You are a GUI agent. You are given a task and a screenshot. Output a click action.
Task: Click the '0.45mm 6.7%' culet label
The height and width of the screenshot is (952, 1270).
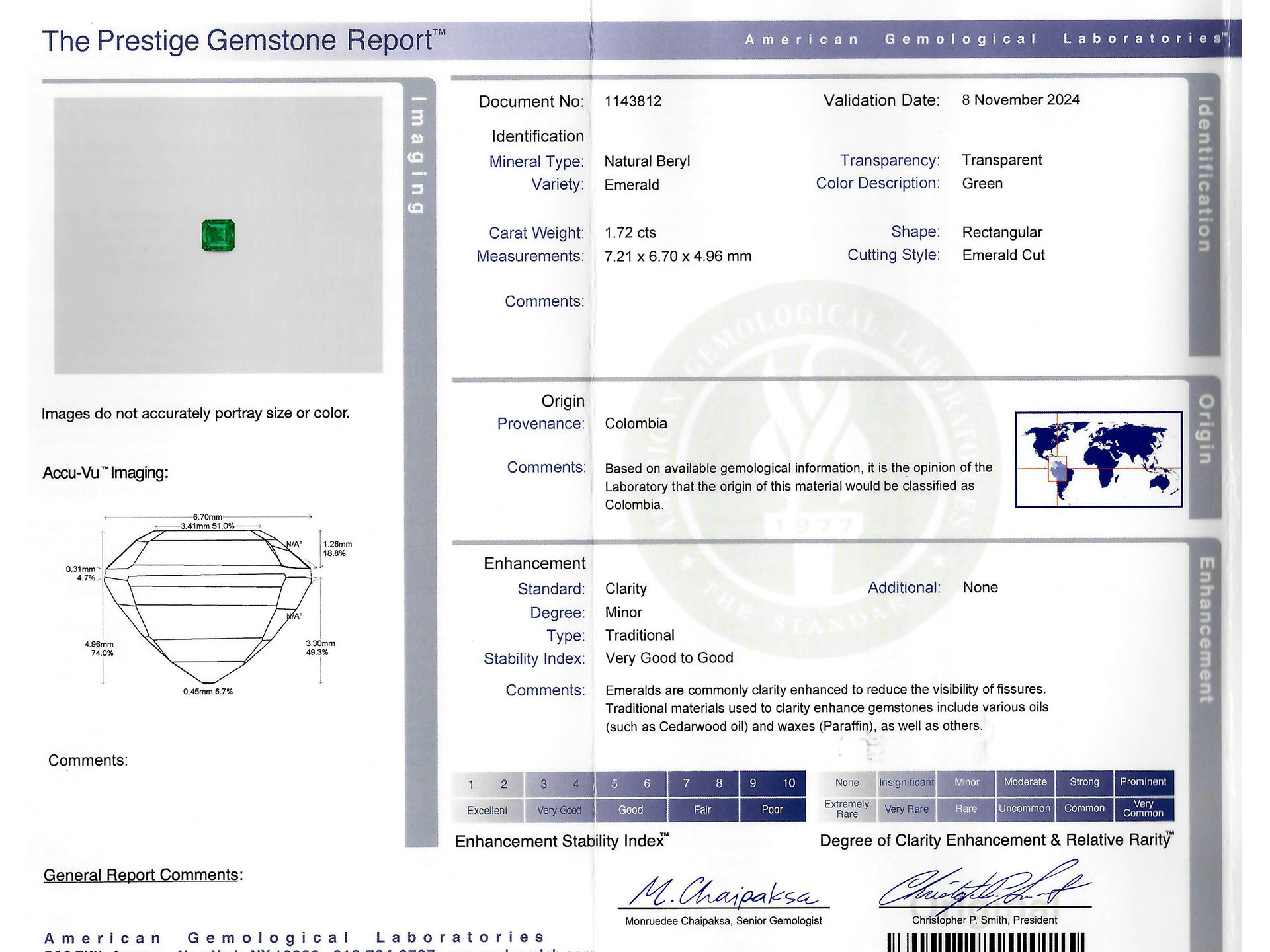click(208, 692)
